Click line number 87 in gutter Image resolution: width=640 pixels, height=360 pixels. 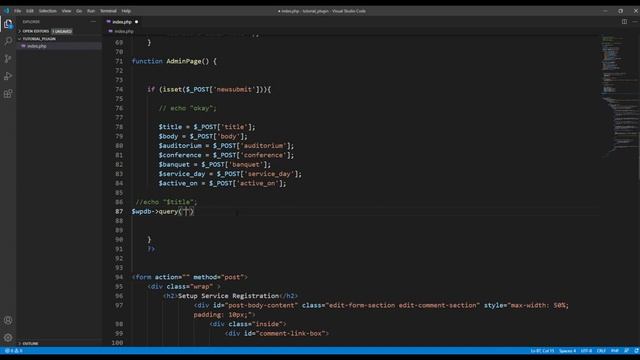tap(119, 211)
